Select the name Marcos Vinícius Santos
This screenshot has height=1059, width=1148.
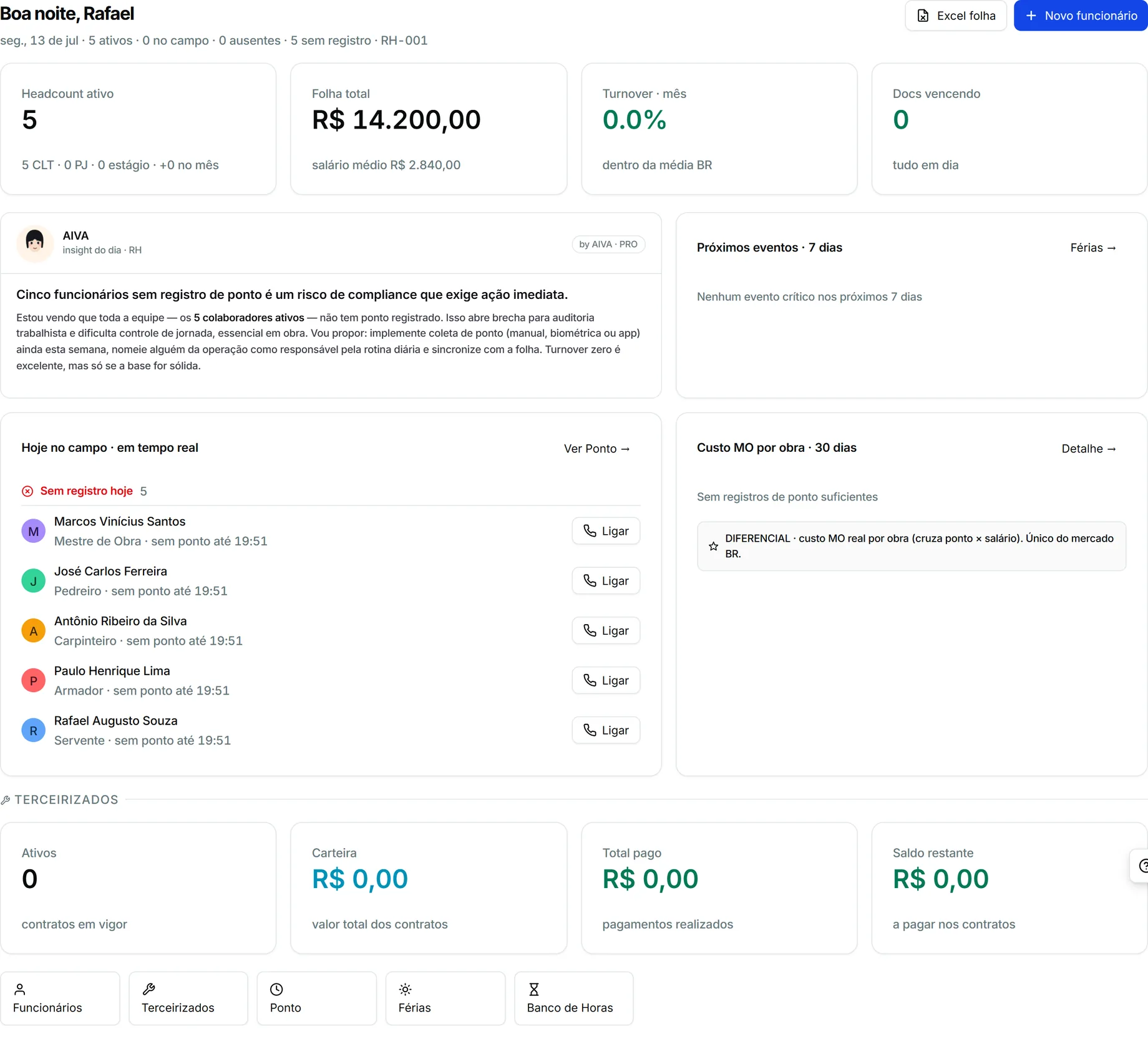tap(120, 522)
